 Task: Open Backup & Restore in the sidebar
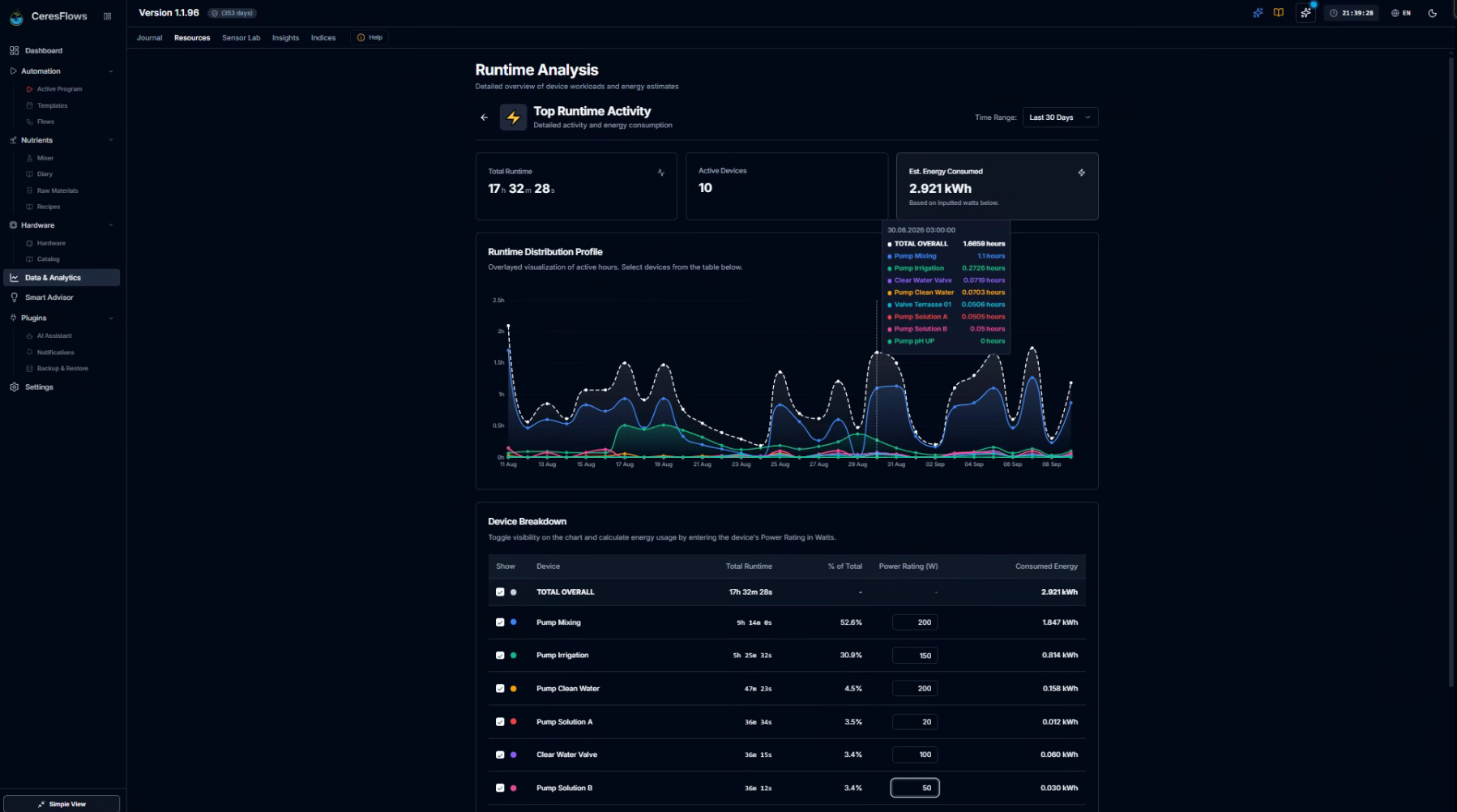click(62, 369)
